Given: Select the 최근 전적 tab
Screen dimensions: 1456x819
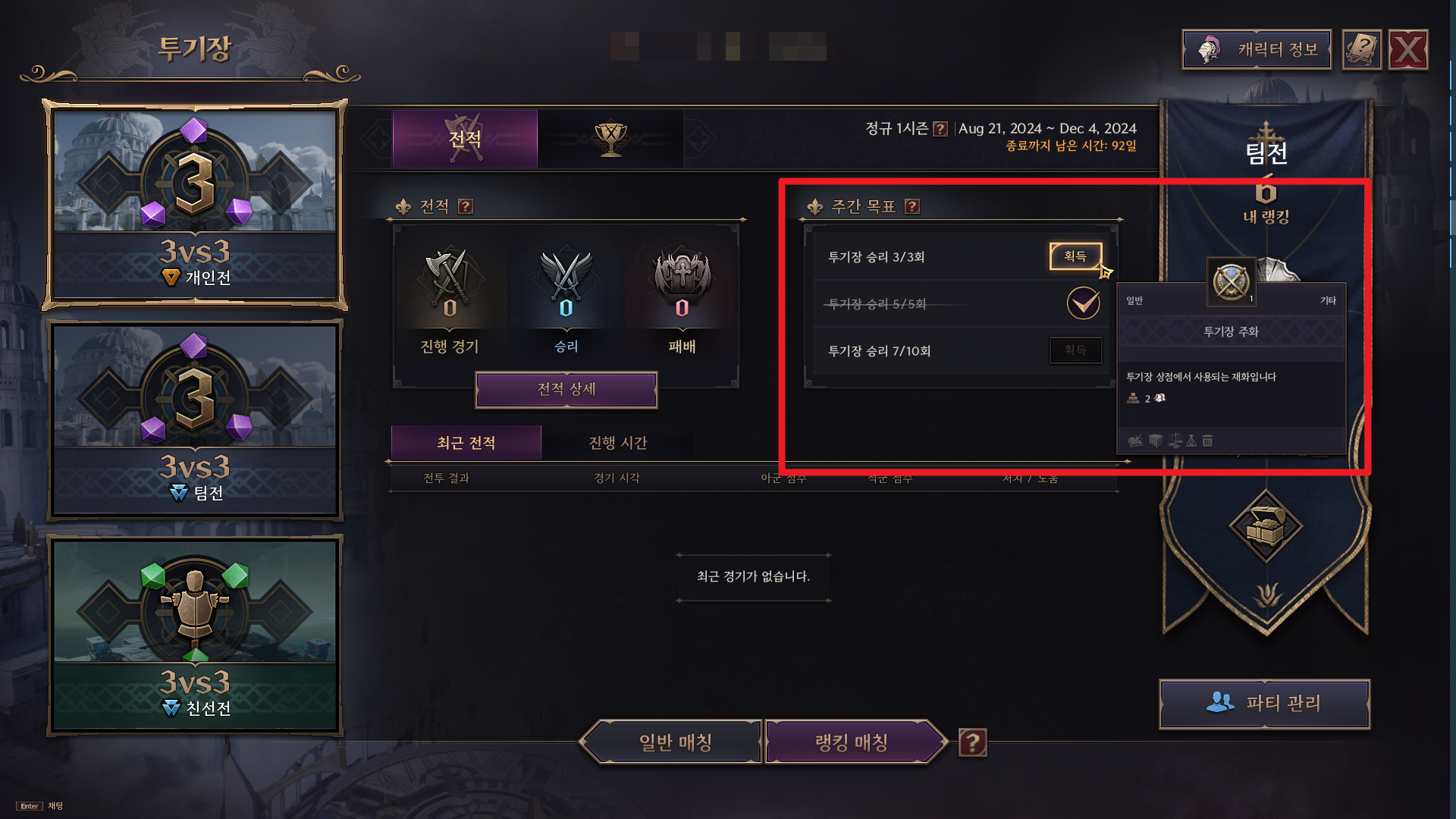Looking at the screenshot, I should [466, 443].
